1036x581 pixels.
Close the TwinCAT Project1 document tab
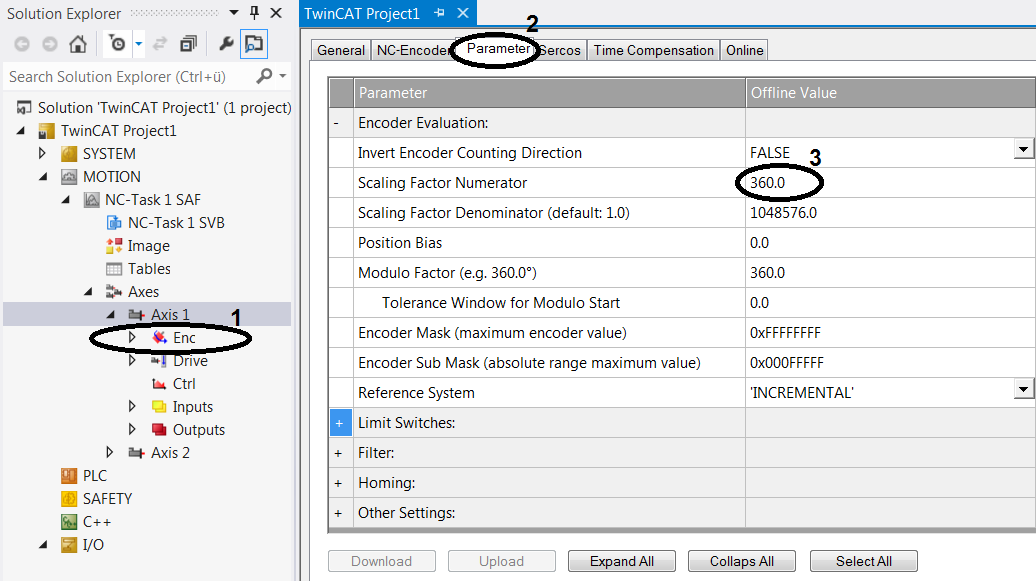[x=463, y=13]
